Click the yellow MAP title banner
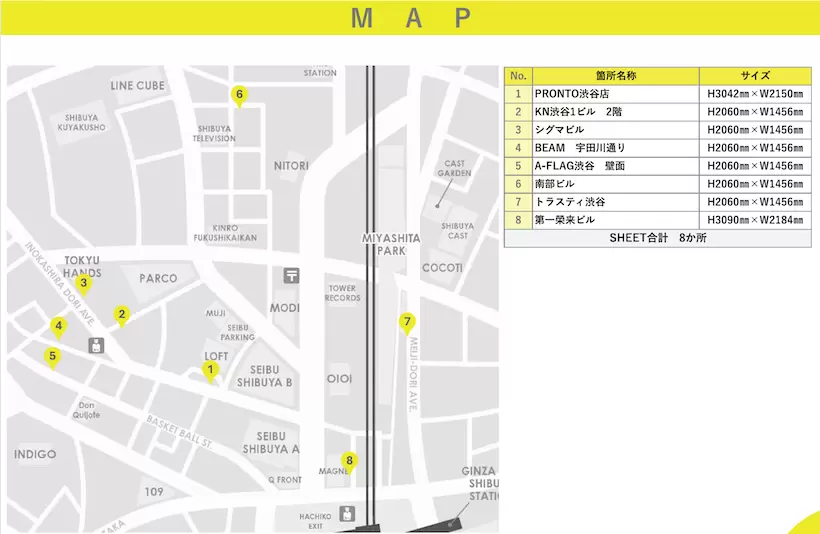The image size is (820, 534). point(410,18)
